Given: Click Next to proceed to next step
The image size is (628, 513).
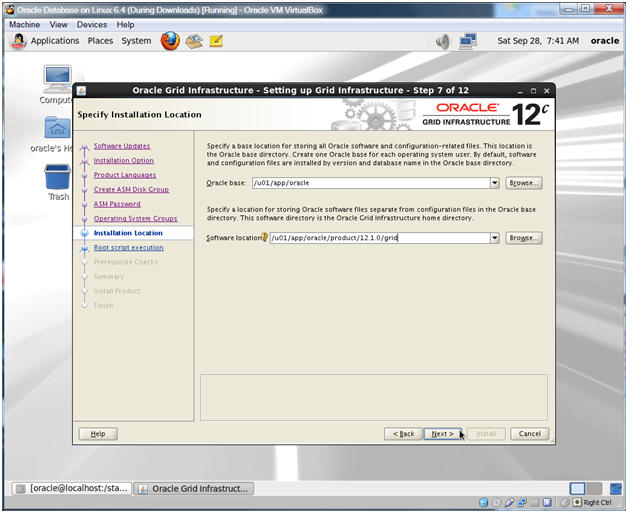Looking at the screenshot, I should point(443,434).
